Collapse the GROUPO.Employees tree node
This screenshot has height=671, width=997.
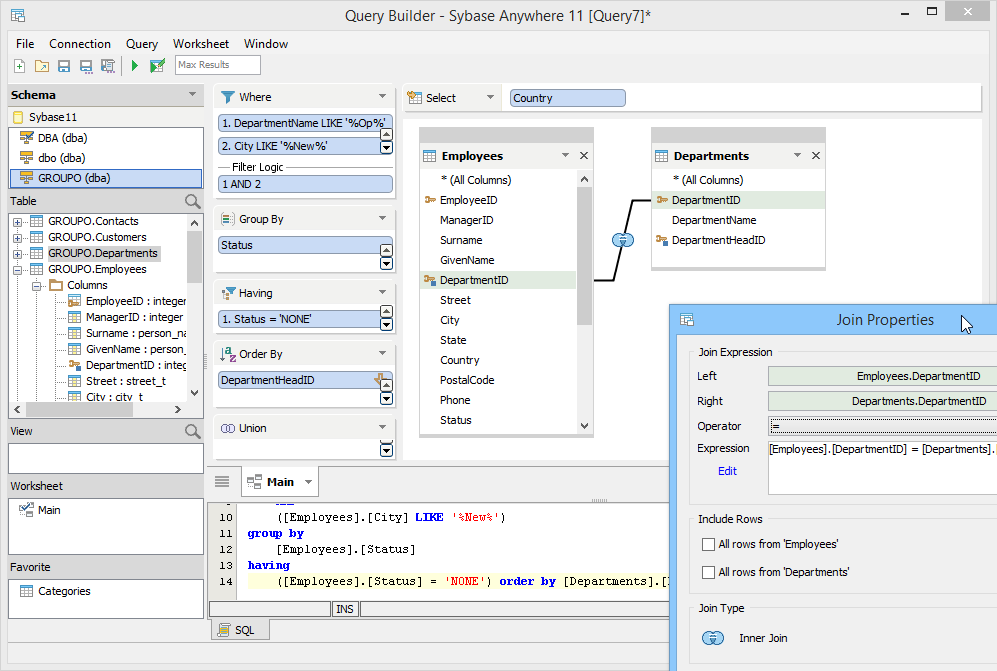[17, 270]
